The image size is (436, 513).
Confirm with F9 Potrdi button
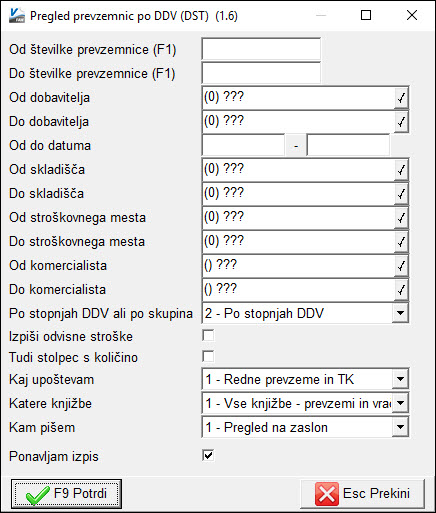point(66,494)
